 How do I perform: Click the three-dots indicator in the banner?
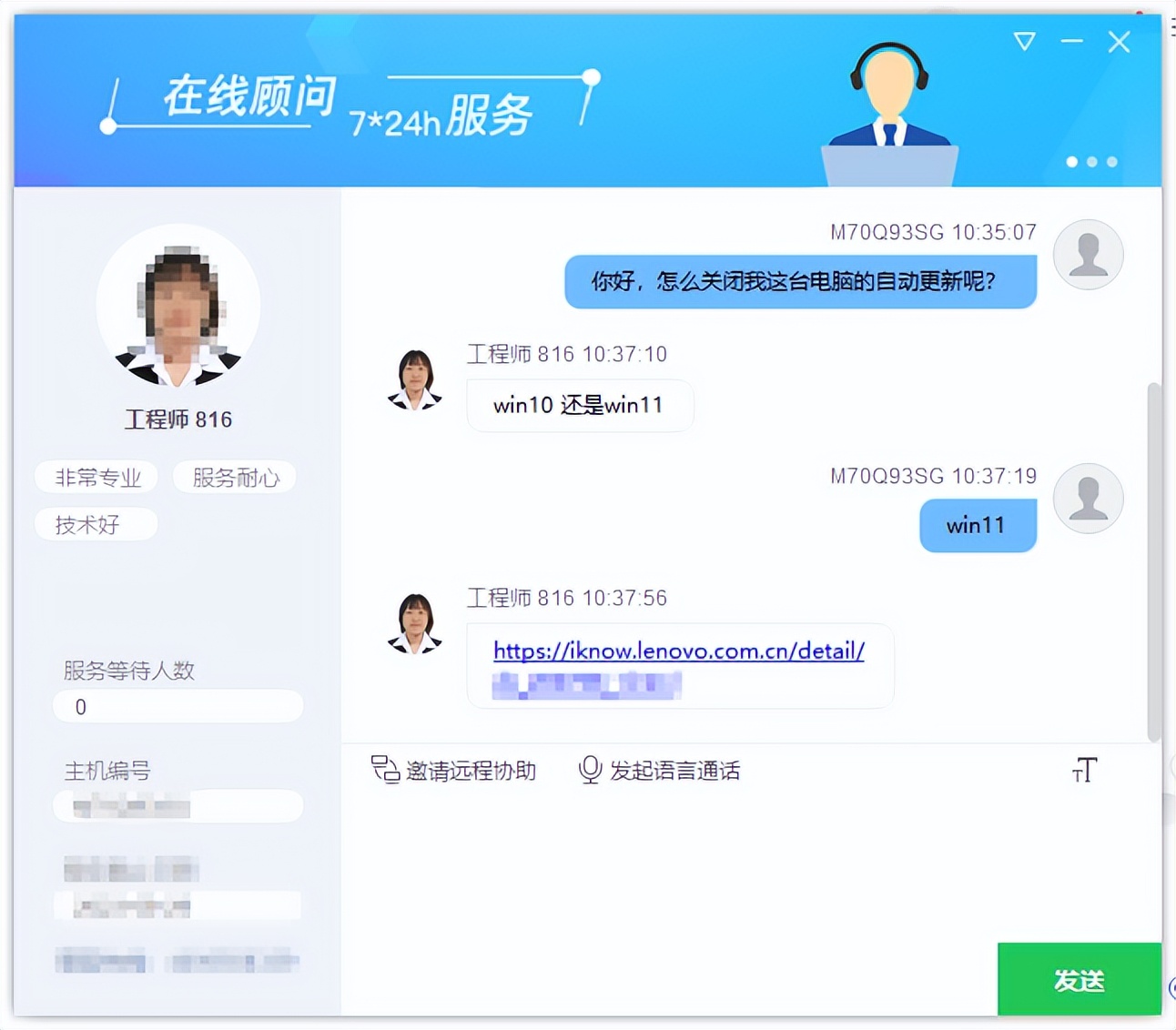tap(1091, 162)
